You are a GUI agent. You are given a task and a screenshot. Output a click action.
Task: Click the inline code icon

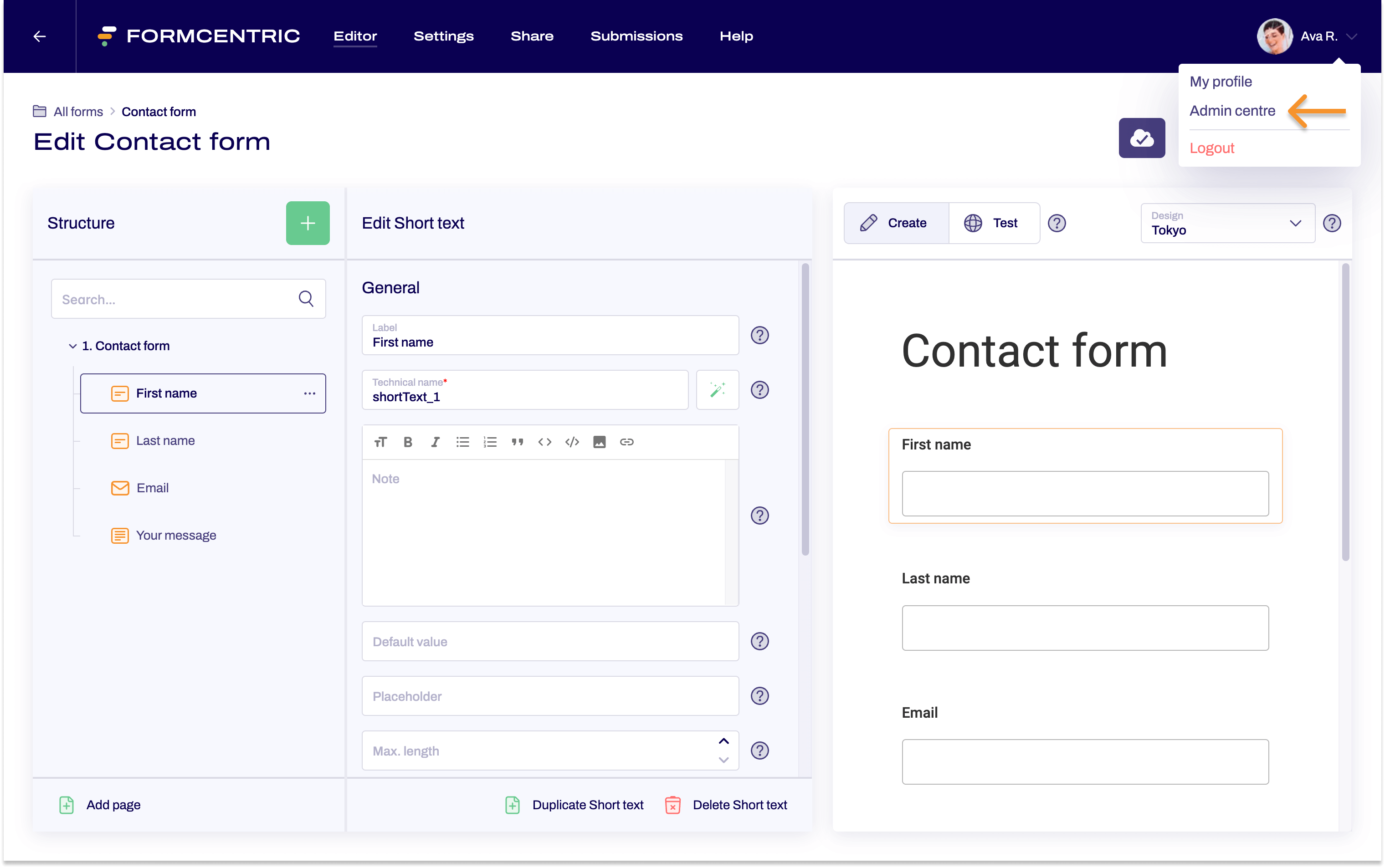pos(545,441)
